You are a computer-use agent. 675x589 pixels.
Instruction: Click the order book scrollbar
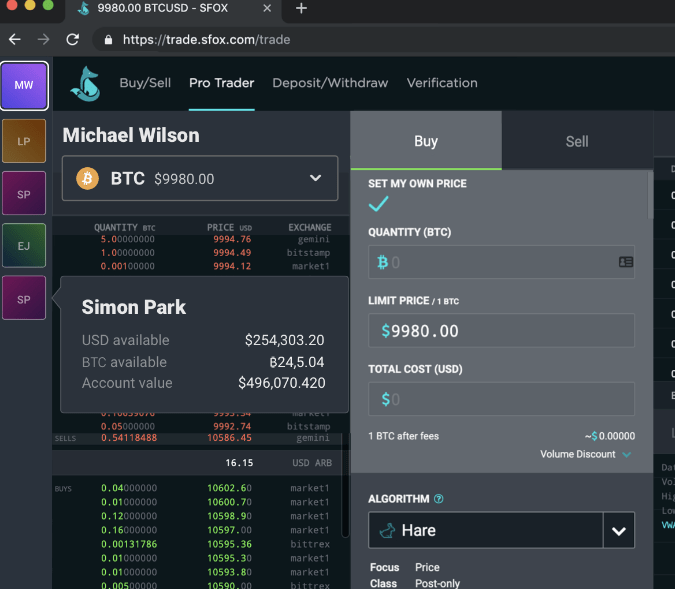(345, 486)
